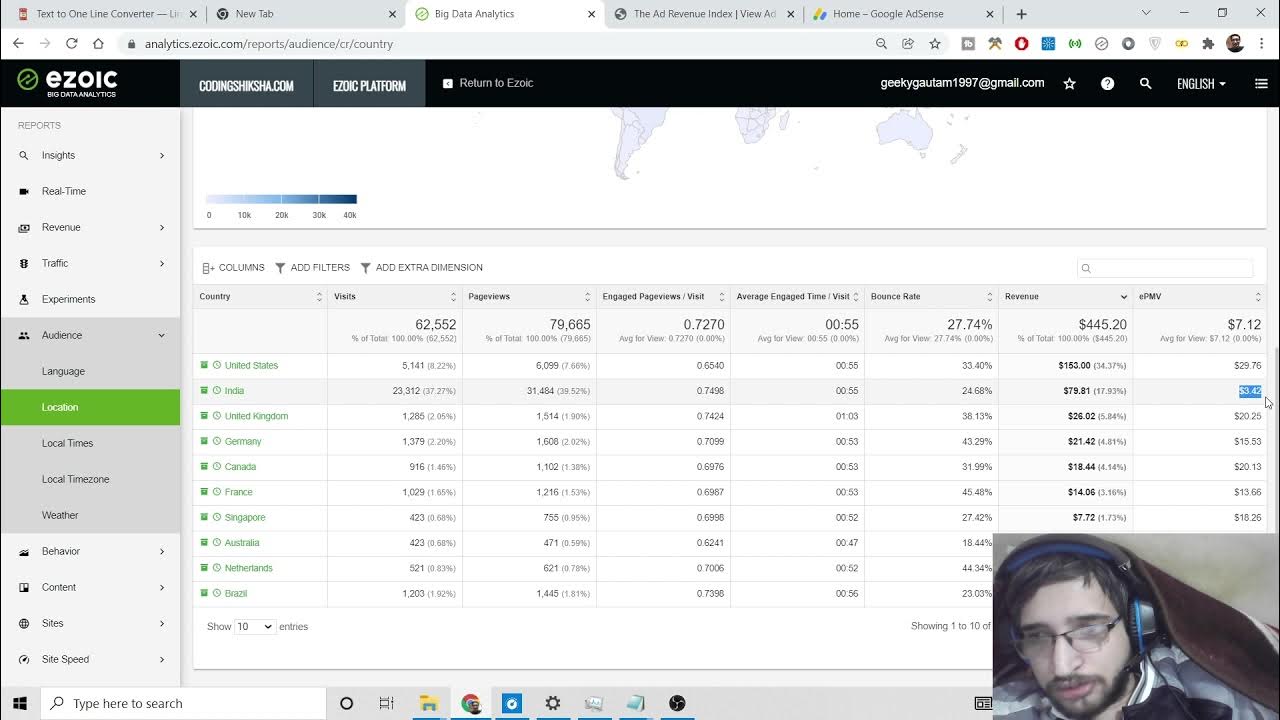The height and width of the screenshot is (720, 1280).
Task: Click the table search input field
Action: (1166, 268)
